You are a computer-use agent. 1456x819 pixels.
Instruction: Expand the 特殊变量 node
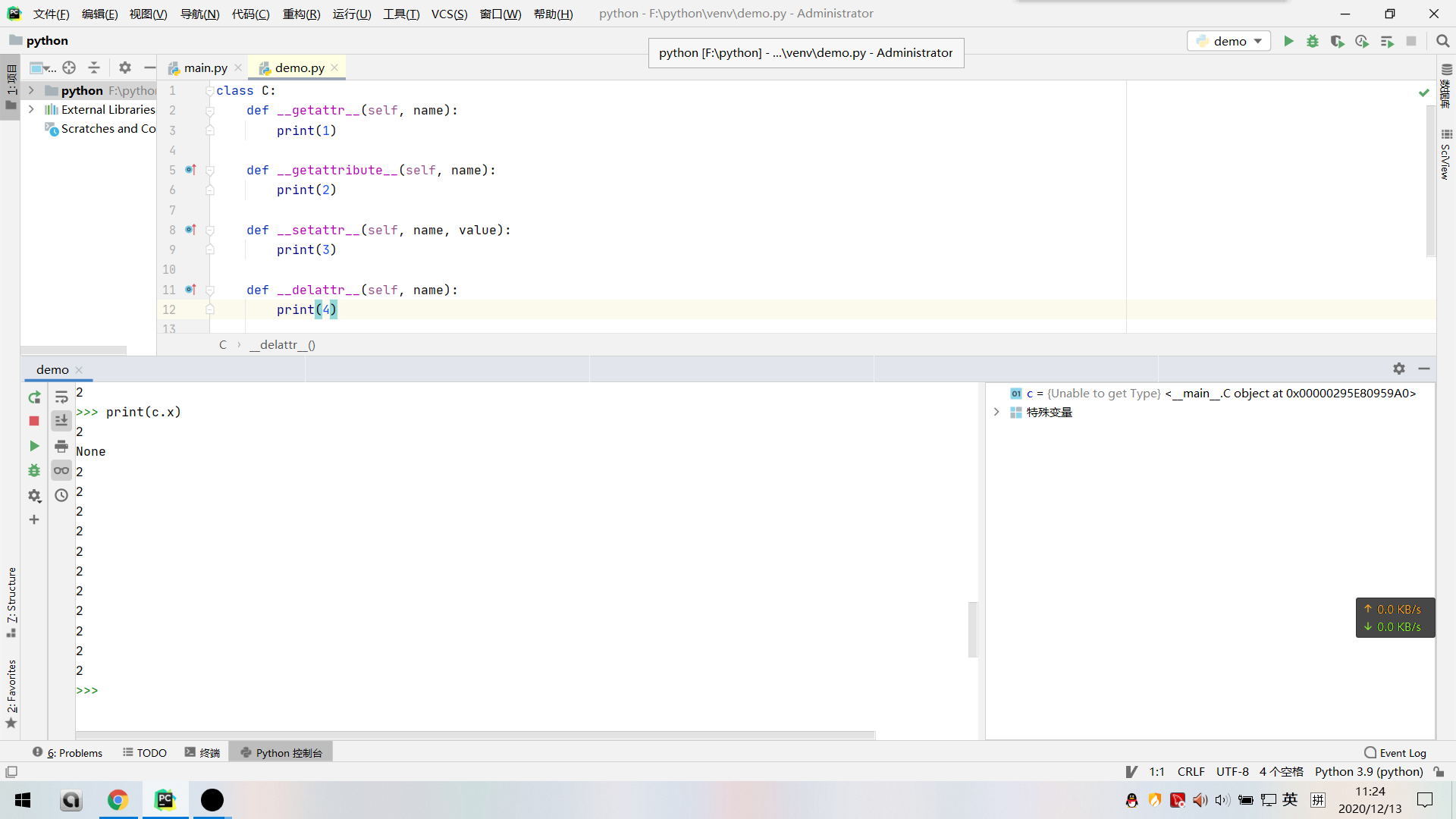tap(996, 412)
